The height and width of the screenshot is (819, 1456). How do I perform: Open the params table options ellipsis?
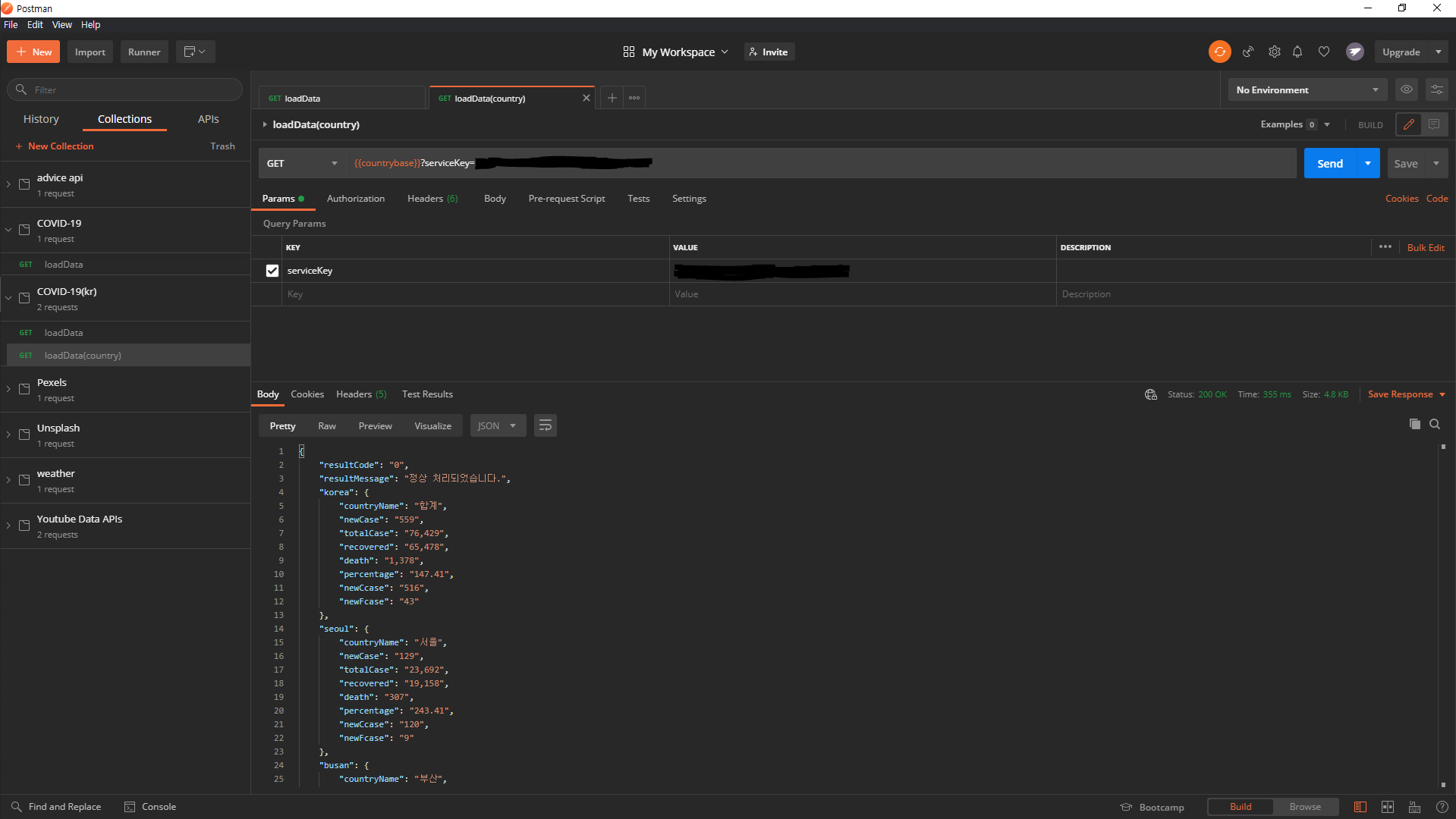pyautogui.click(x=1385, y=247)
